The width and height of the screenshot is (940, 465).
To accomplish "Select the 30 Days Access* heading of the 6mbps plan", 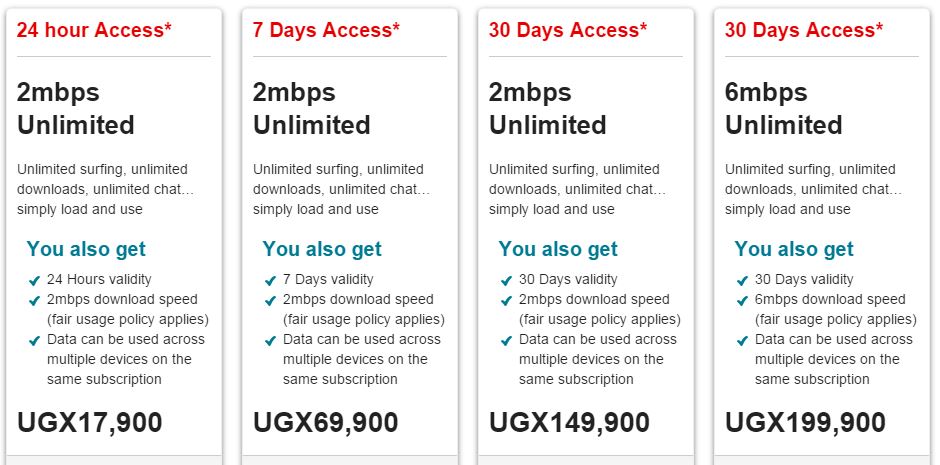I will coord(803,30).
